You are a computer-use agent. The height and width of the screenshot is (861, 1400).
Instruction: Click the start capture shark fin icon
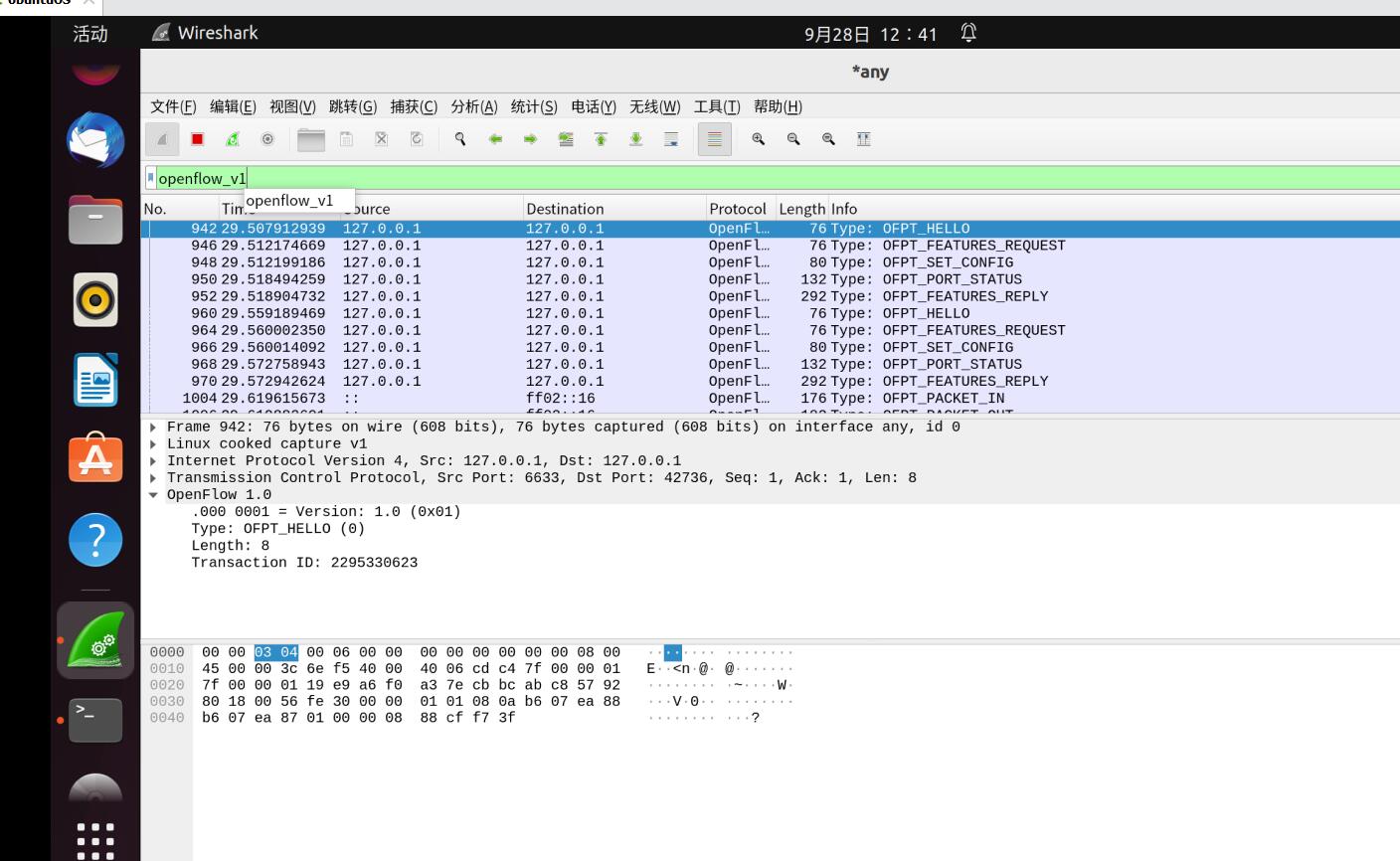point(162,139)
